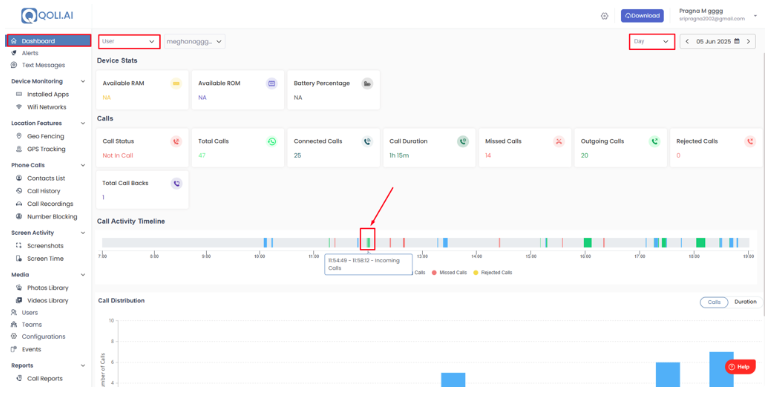Open Call Recordings
The width and height of the screenshot is (765, 403).
click(49, 203)
